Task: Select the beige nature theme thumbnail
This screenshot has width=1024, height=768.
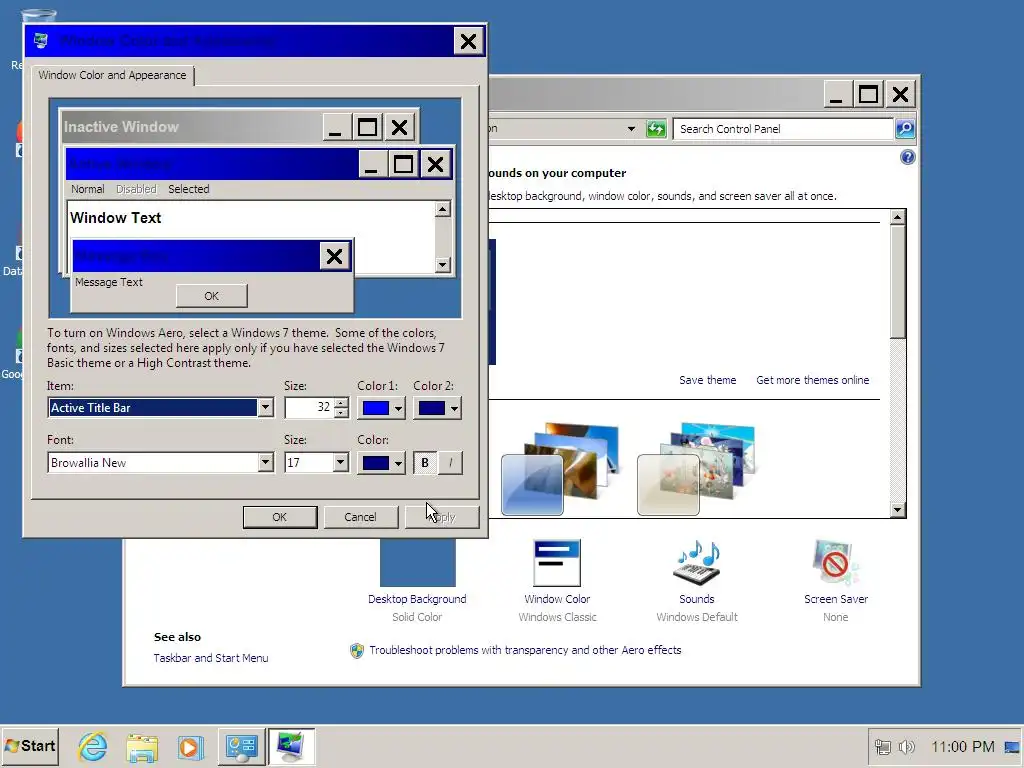Action: tap(696, 469)
